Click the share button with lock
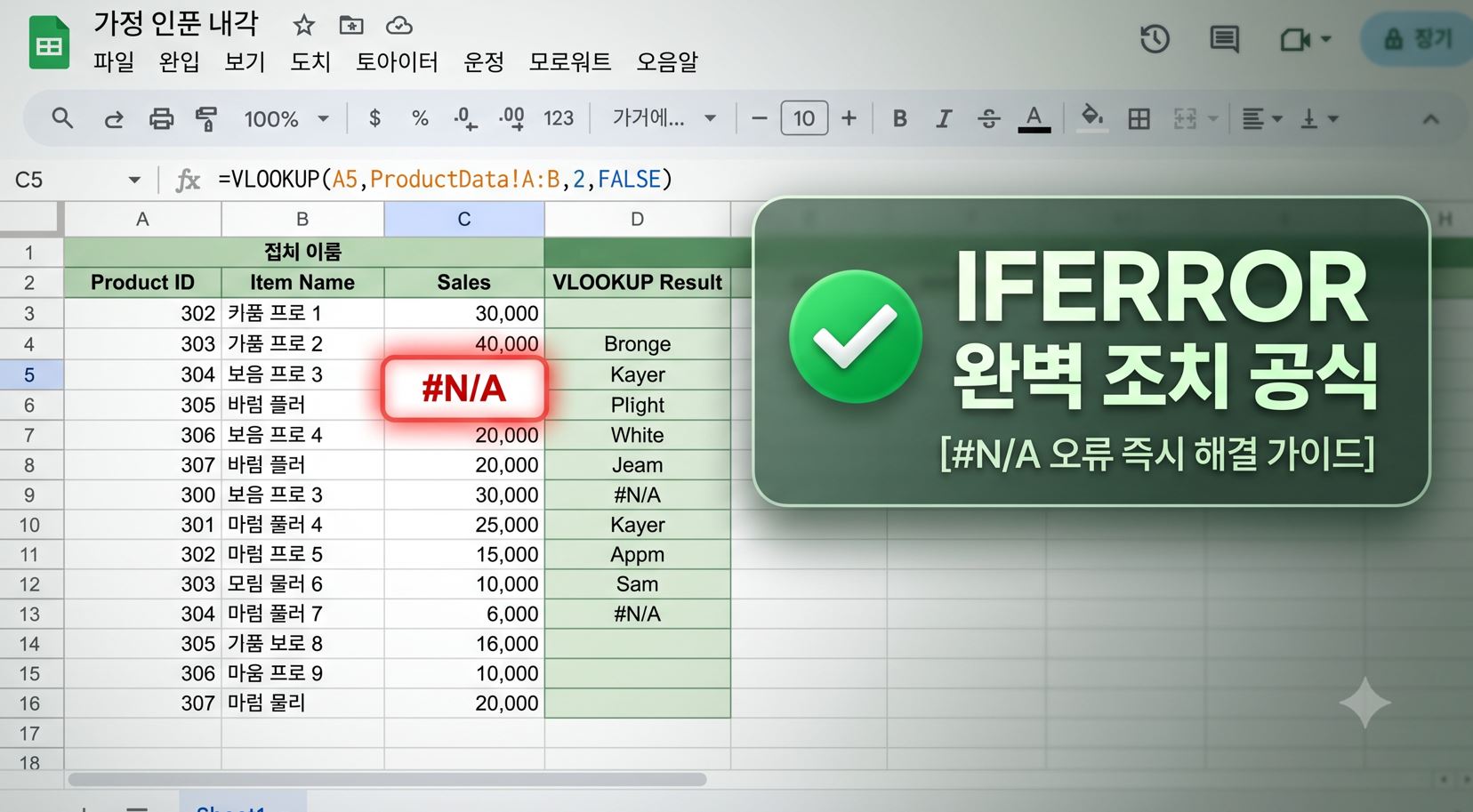 coord(1418,39)
